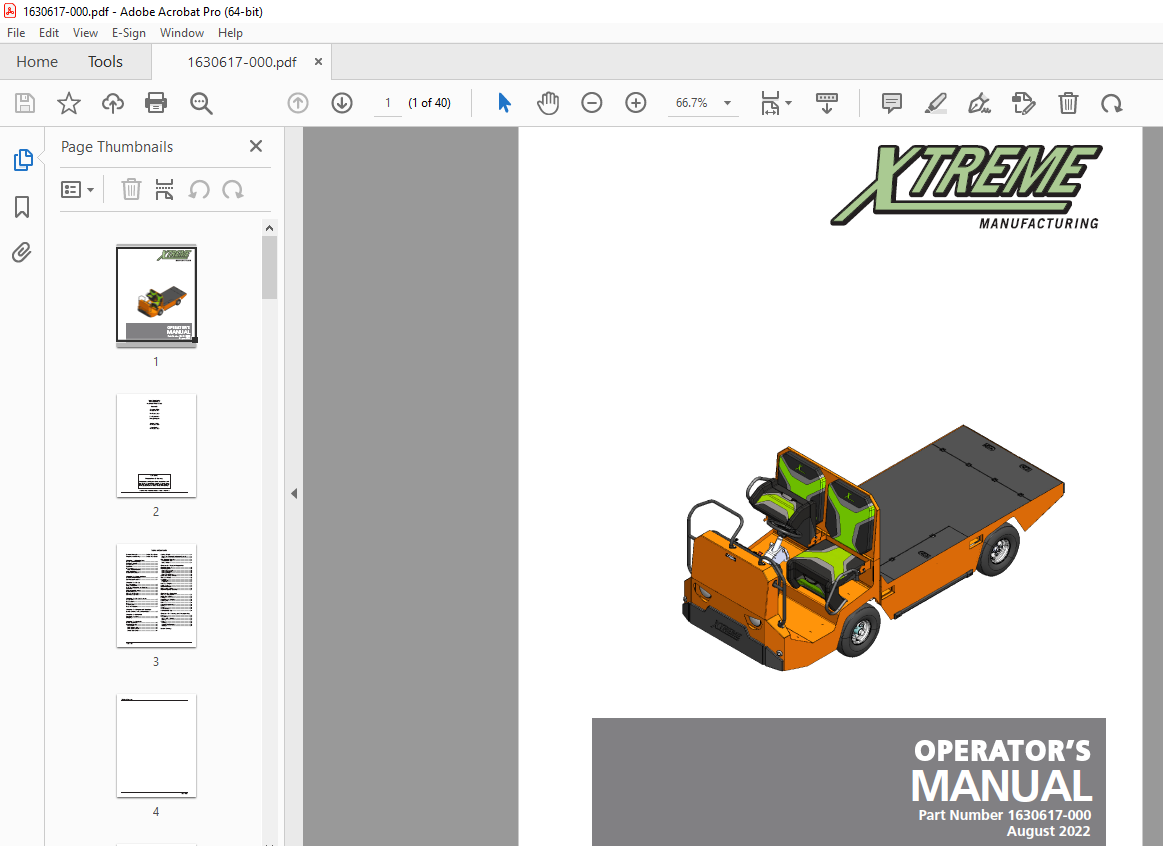Click the print pages icon in thumbnails panel
The width and height of the screenshot is (1163, 846).
click(165, 190)
